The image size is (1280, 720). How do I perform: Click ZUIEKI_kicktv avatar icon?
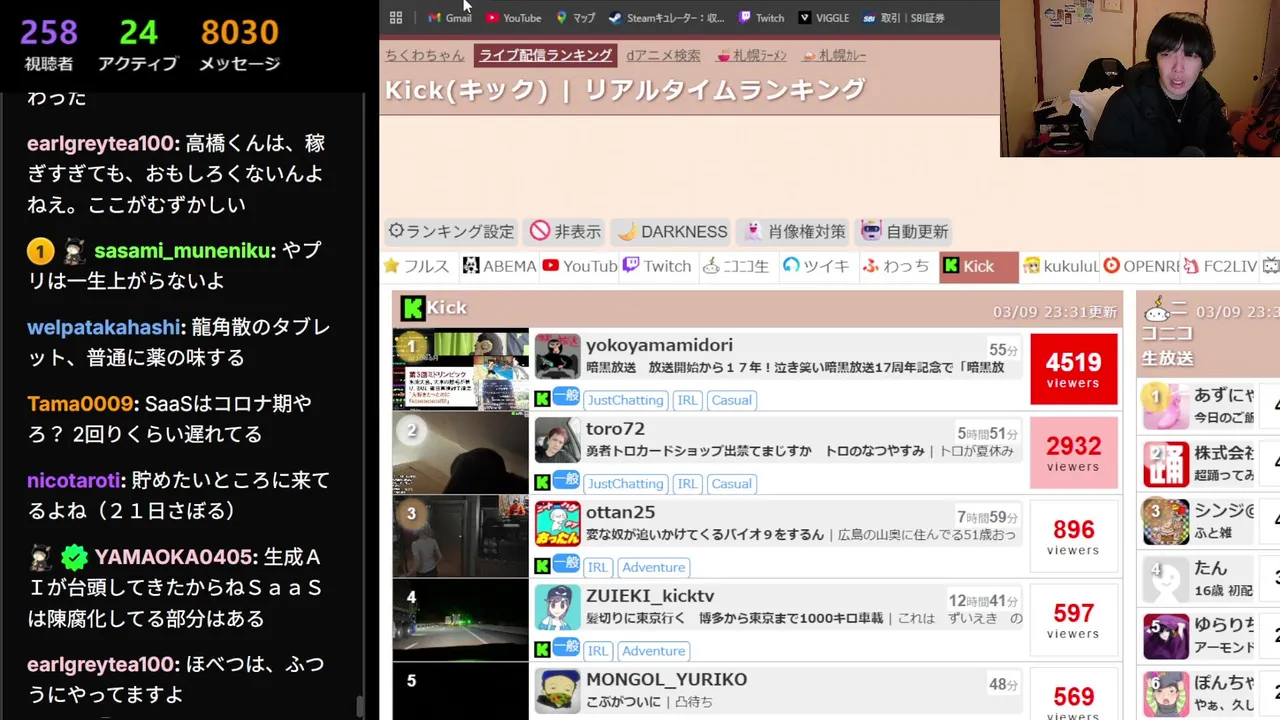[557, 607]
